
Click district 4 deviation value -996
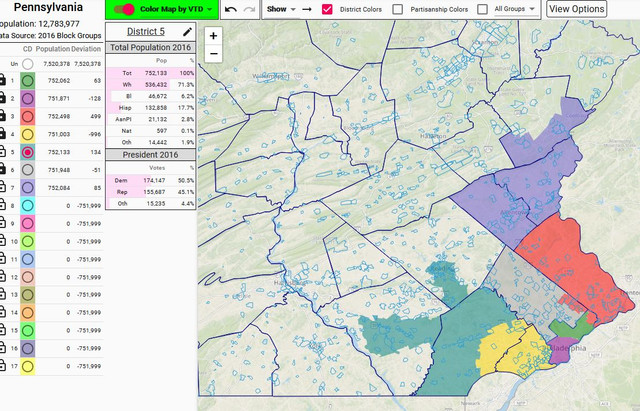click(95, 134)
